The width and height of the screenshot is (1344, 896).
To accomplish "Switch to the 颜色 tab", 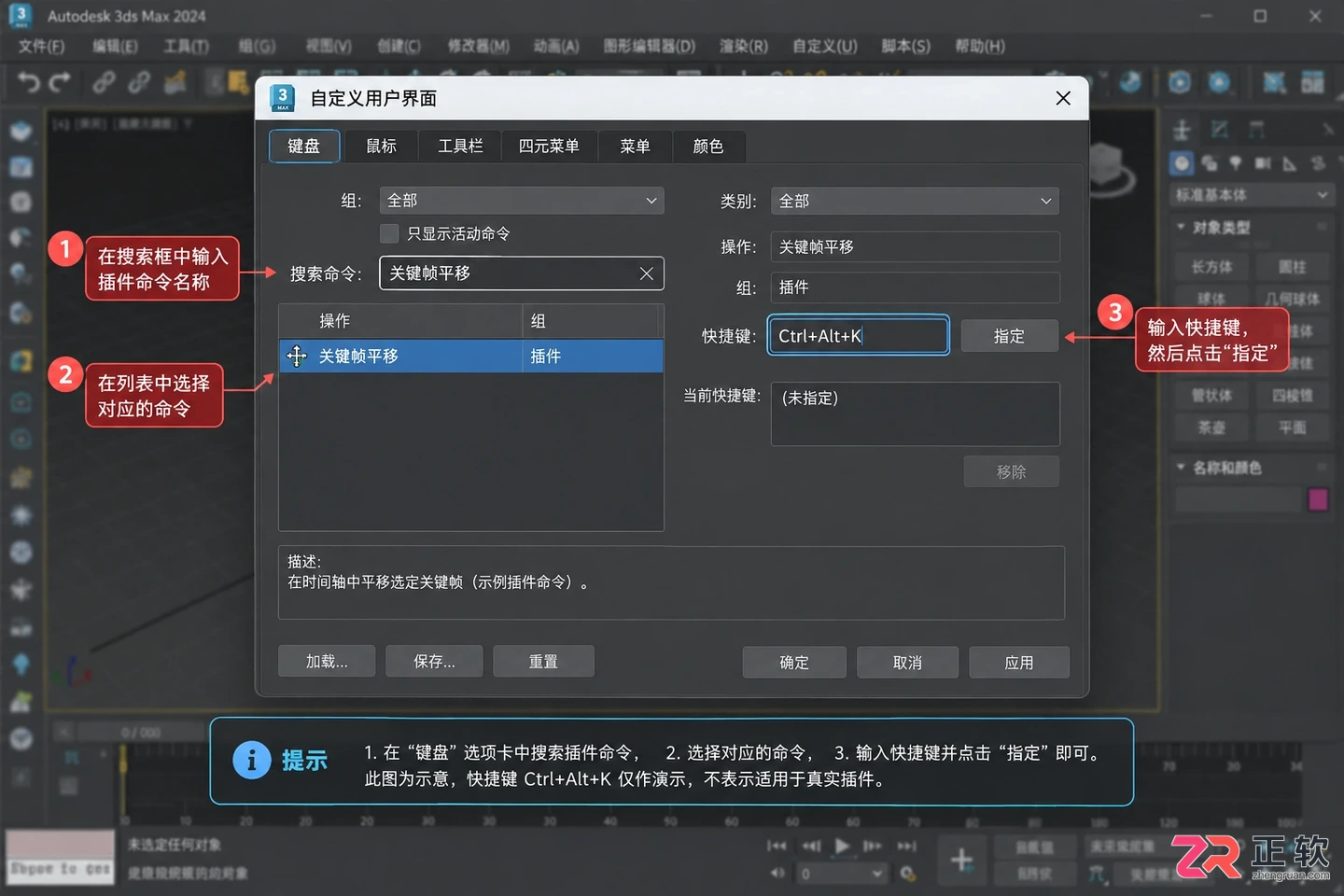I will pos(708,147).
